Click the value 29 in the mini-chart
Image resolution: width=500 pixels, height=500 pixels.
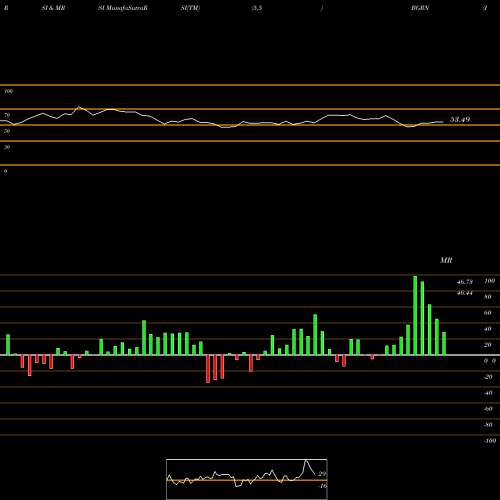(x=322, y=474)
